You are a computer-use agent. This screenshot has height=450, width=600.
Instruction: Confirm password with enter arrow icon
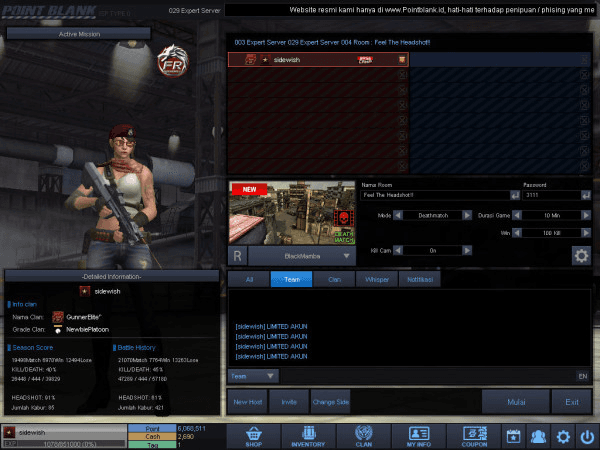point(586,196)
